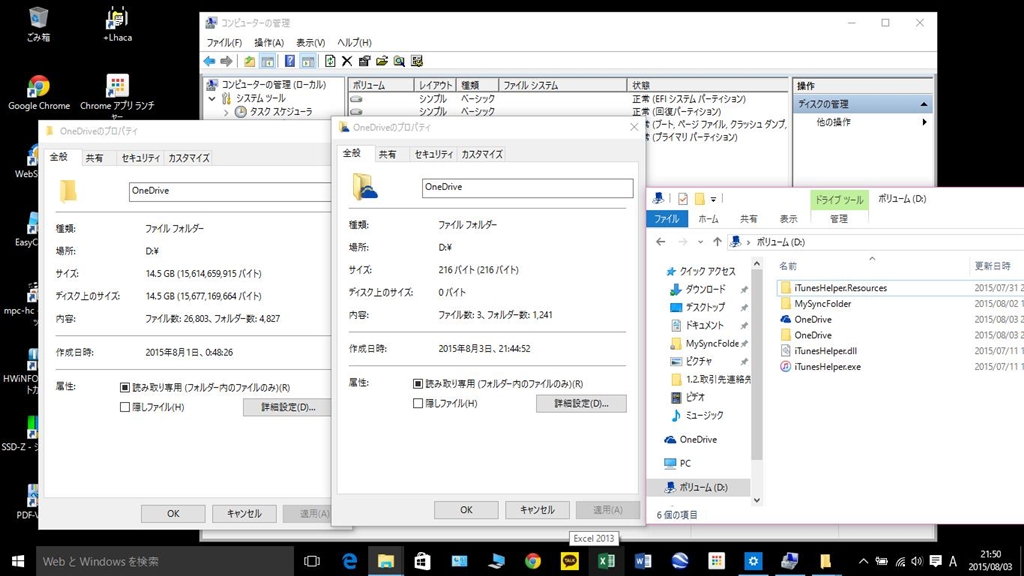1024x576 pixels.
Task: Click the refresh icon in Computer Management toolbar
Action: (330, 61)
